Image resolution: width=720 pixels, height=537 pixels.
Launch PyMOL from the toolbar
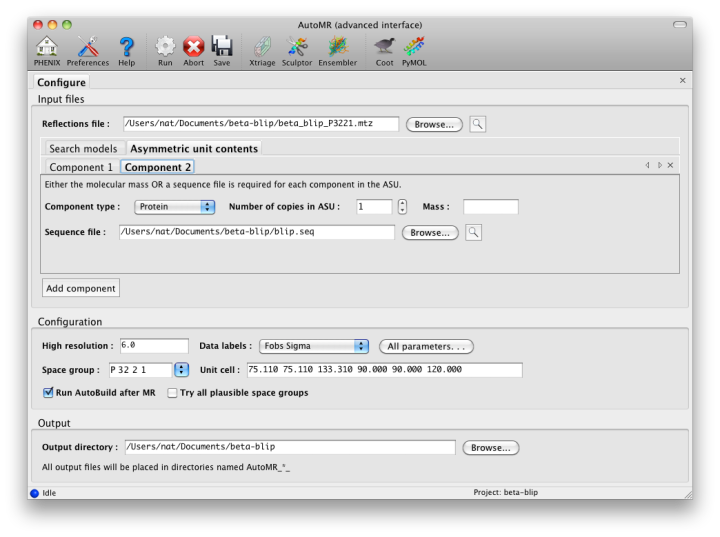coord(413,47)
